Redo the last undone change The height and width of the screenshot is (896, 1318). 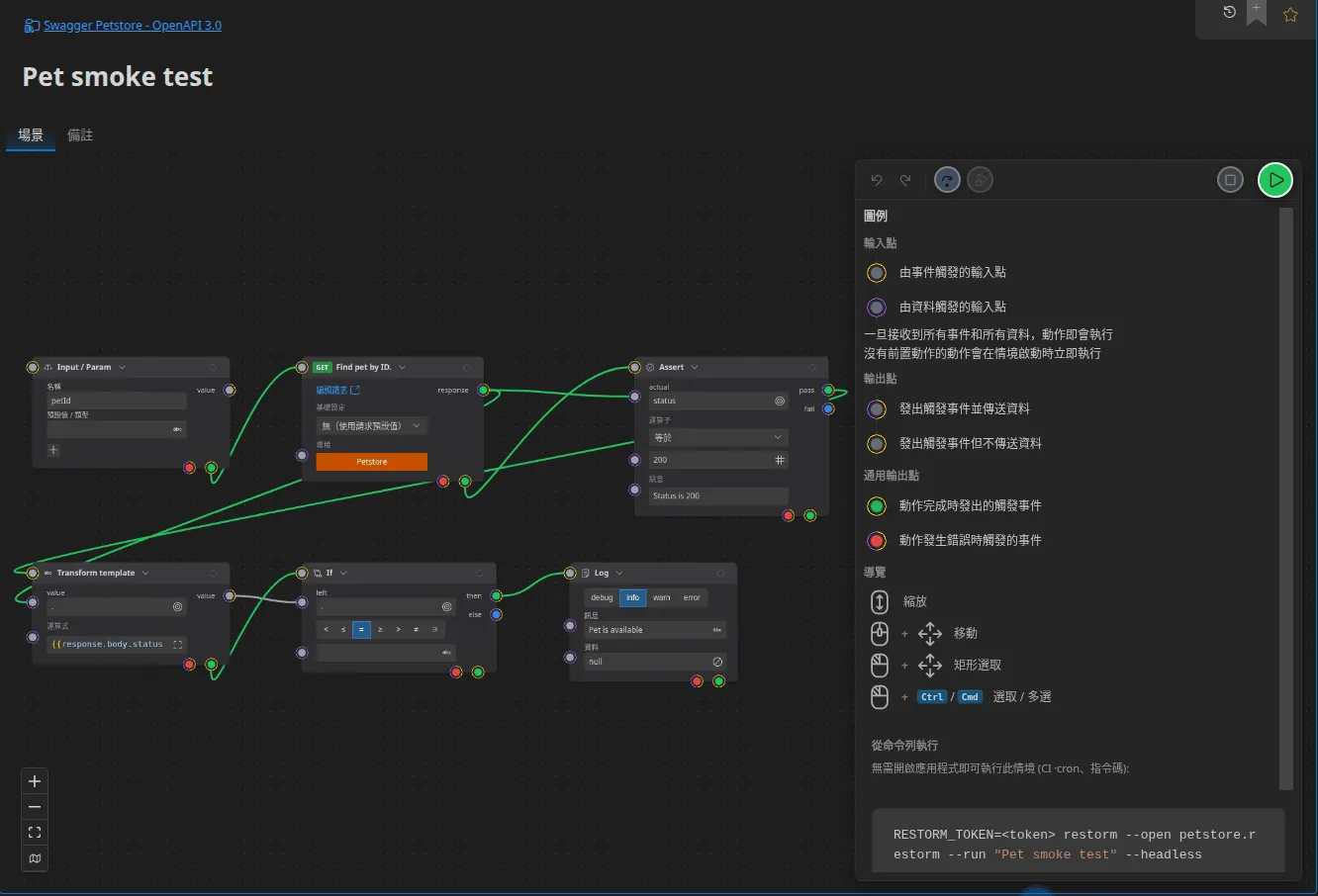click(x=905, y=180)
